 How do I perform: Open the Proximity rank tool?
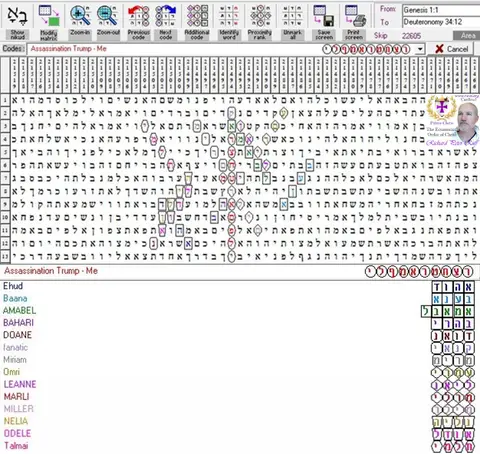tap(260, 21)
